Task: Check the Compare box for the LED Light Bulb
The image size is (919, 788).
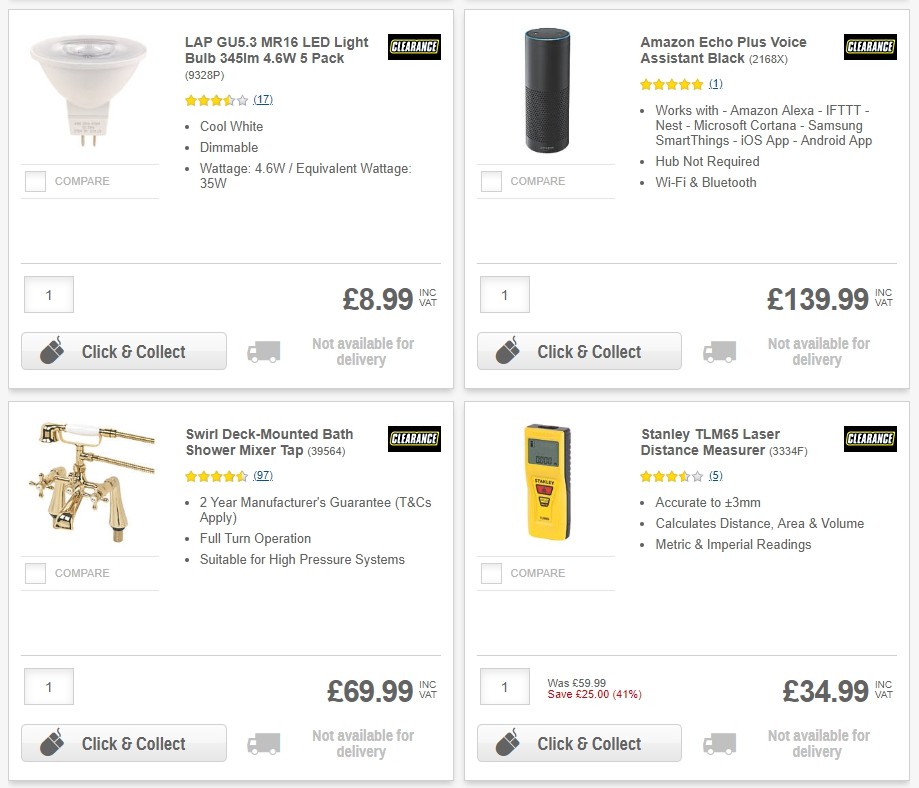Action: (35, 181)
